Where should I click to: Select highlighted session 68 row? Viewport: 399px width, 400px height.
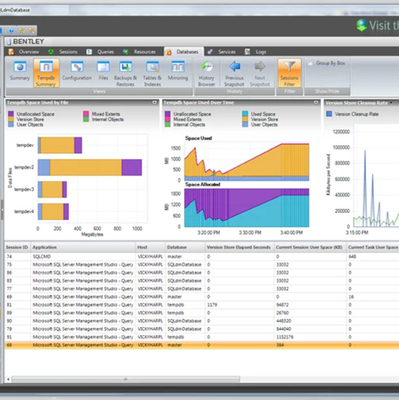202,345
